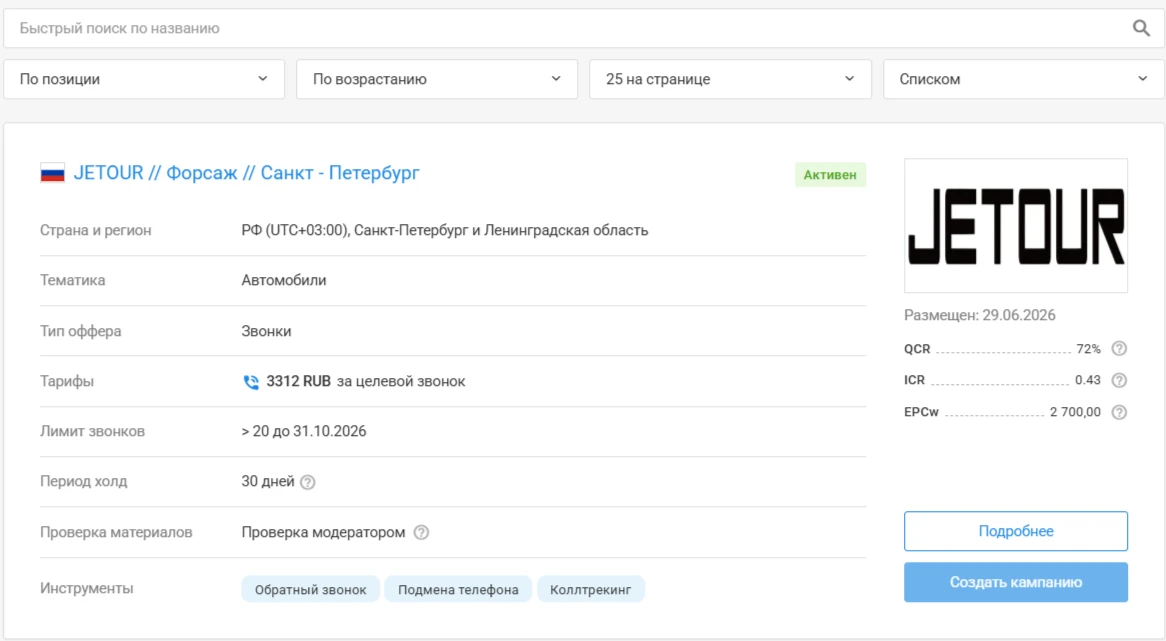1166x641 pixels.
Task: Open the Списком view dropdown
Action: tap(1023, 79)
